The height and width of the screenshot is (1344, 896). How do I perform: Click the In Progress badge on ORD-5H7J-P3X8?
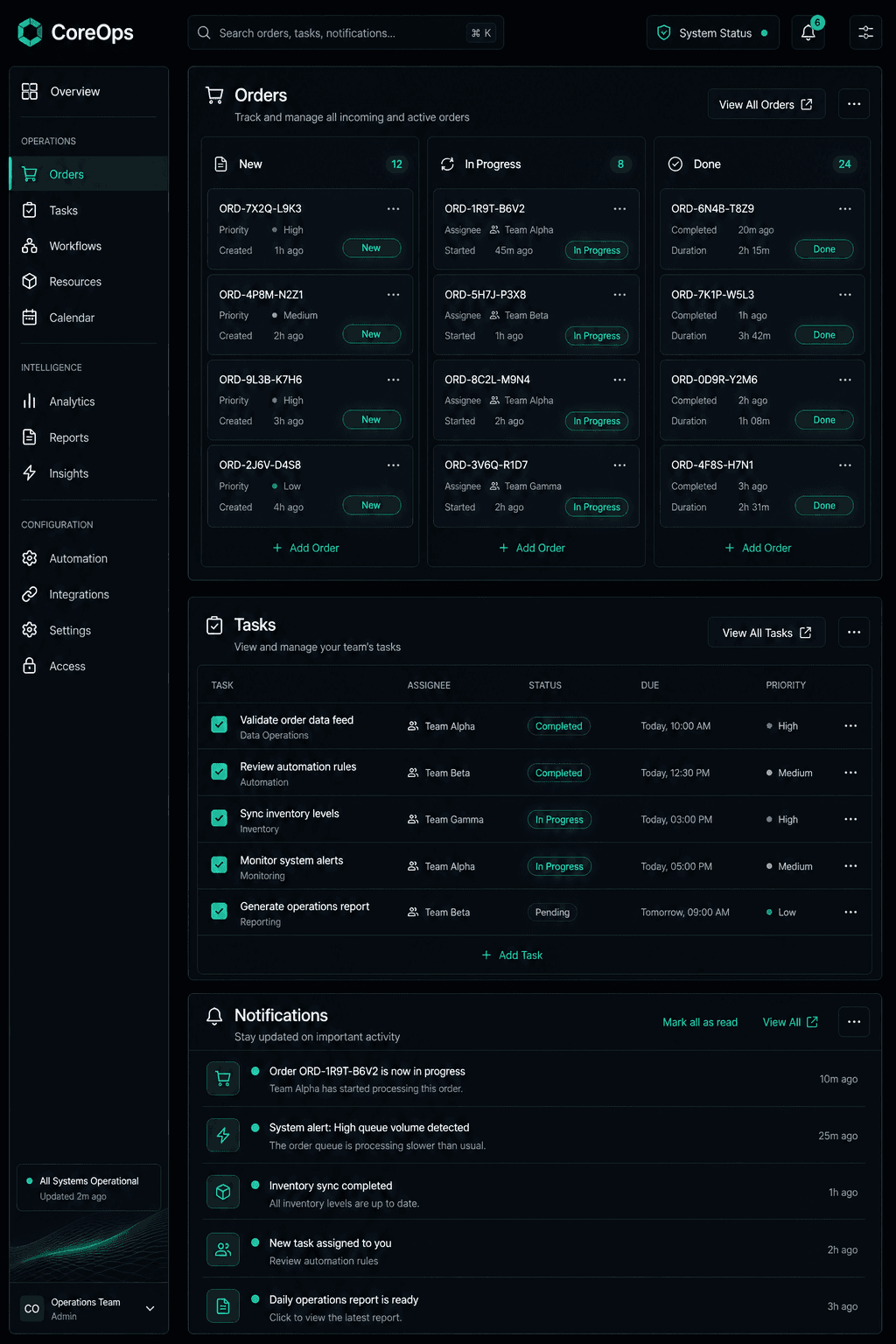(597, 336)
